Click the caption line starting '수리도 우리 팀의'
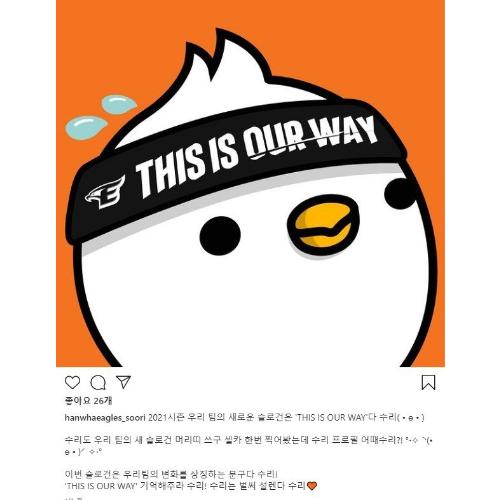 (249, 446)
